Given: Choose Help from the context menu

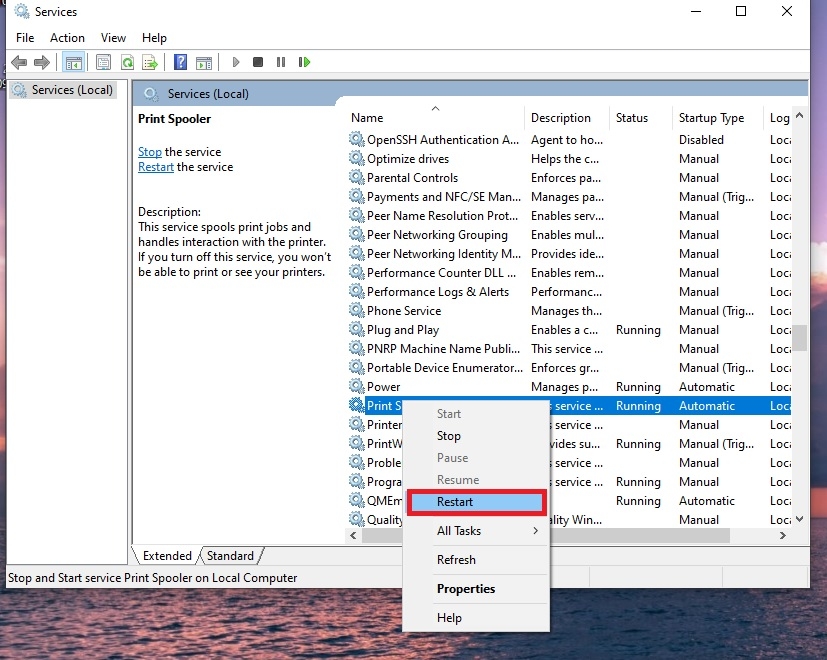Looking at the screenshot, I should 475,618.
